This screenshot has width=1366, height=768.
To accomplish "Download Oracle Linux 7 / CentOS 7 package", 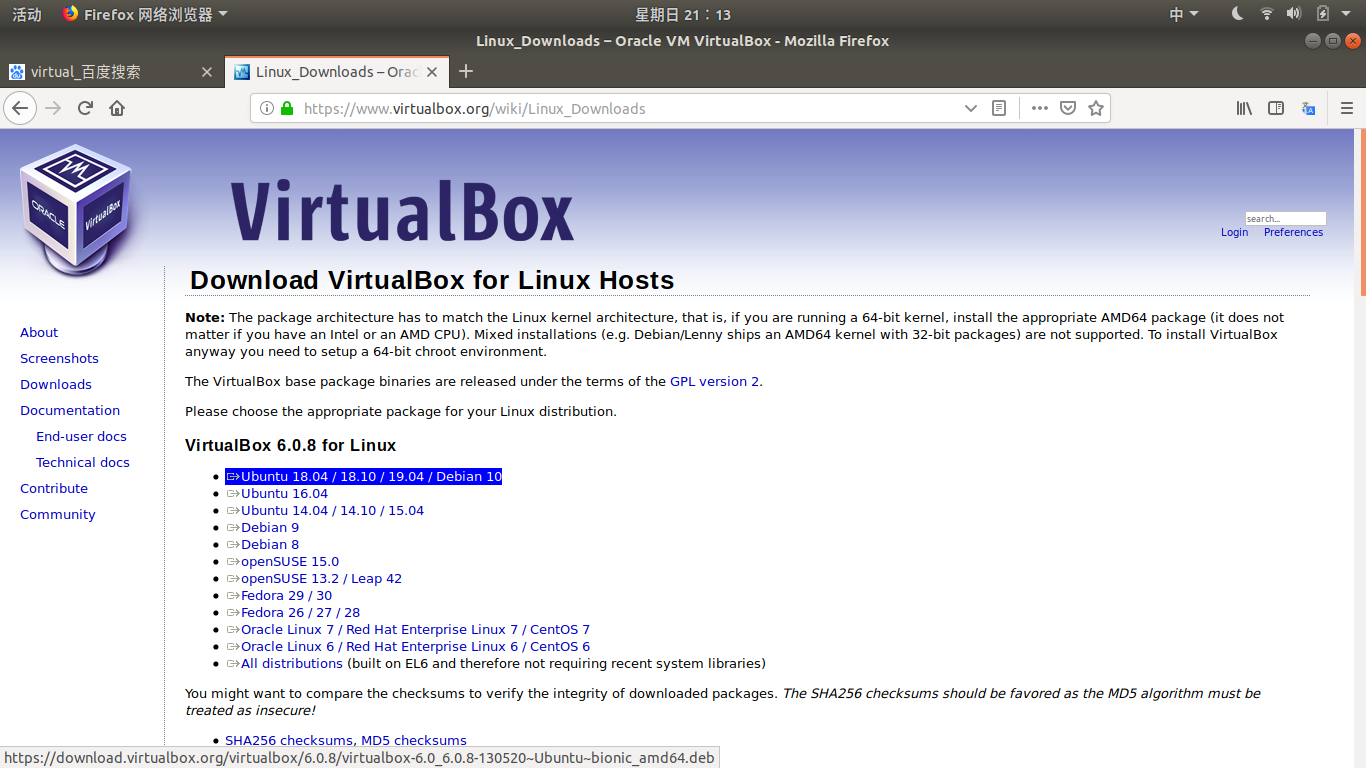I will 408,630.
